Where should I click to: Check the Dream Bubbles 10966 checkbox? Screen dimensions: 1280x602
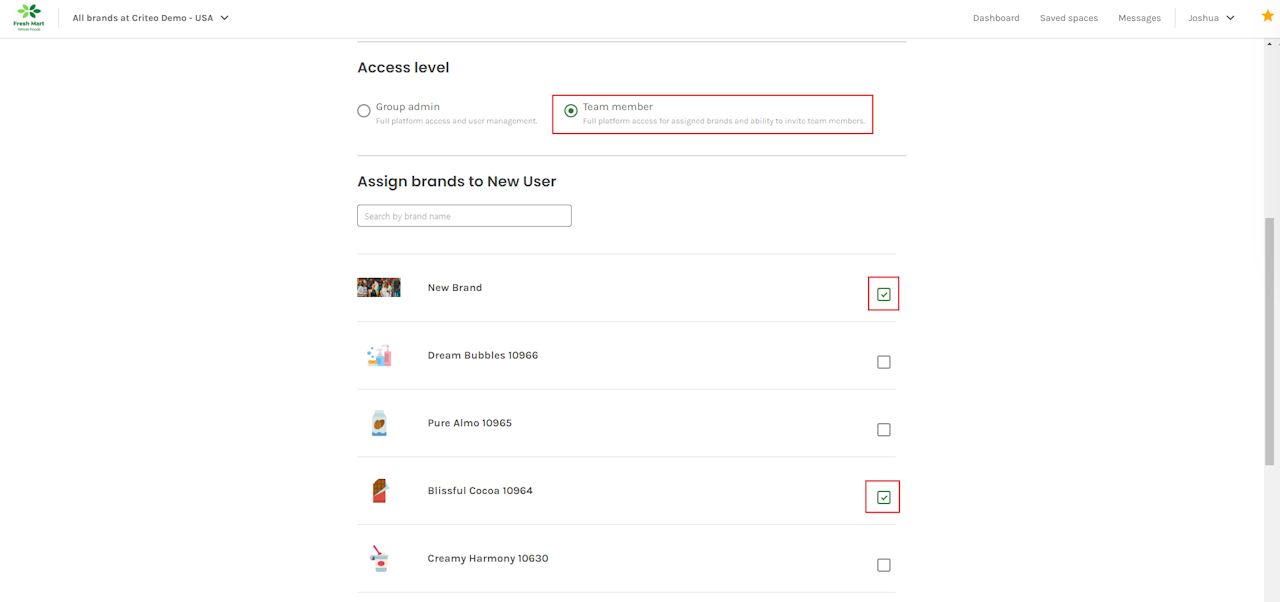click(884, 362)
